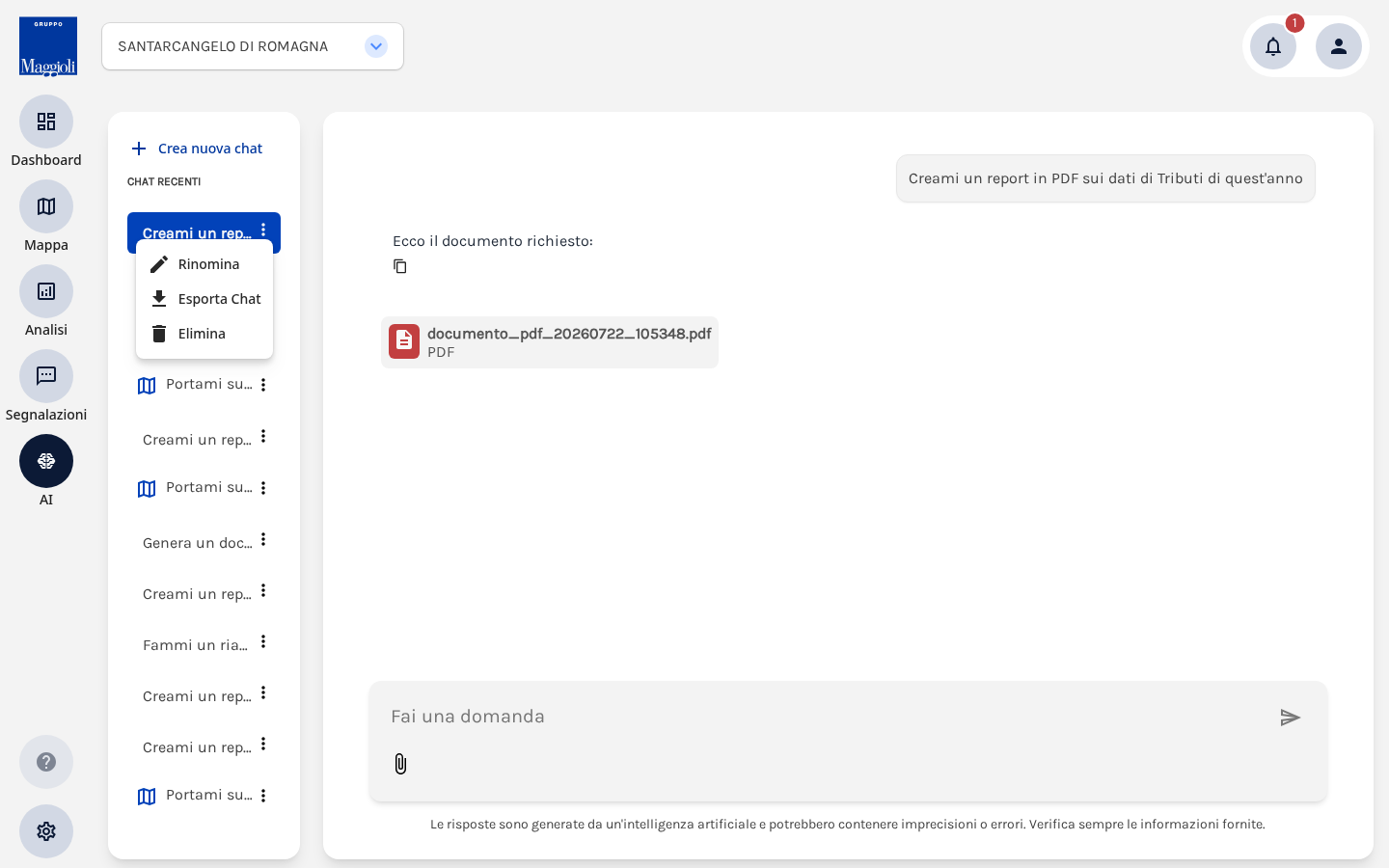Screen dimensions: 1389x868
Task: Open documento_pdf_20260722_105348.pdf attachment
Action: (550, 342)
